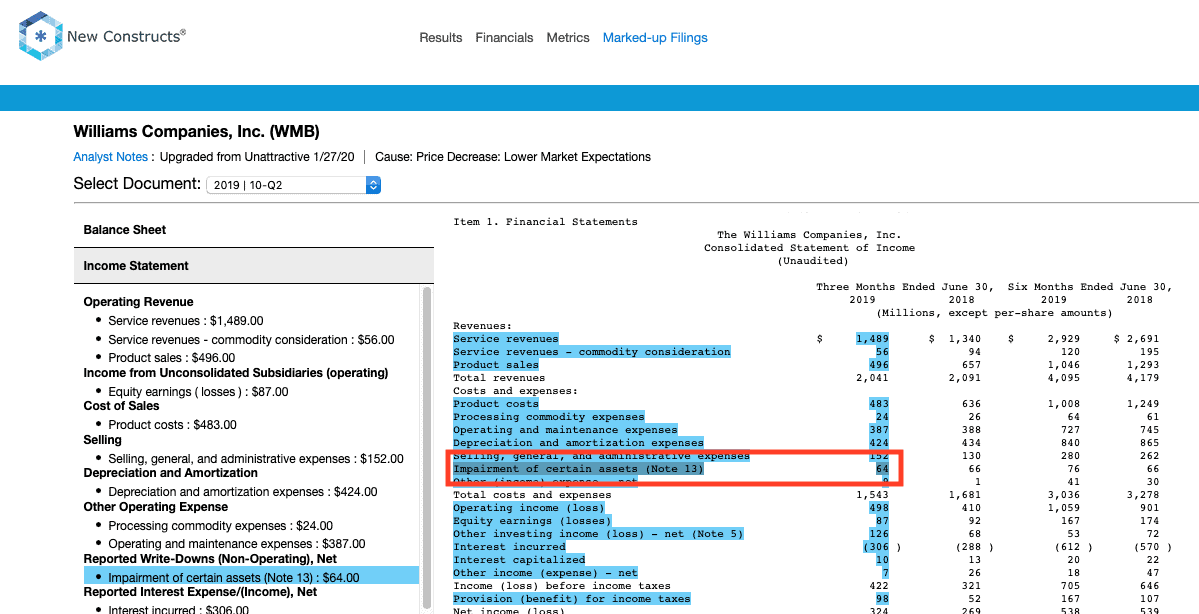The height and width of the screenshot is (614, 1199).
Task: Click Processing commodity expenses label in the filing
Action: point(548,417)
